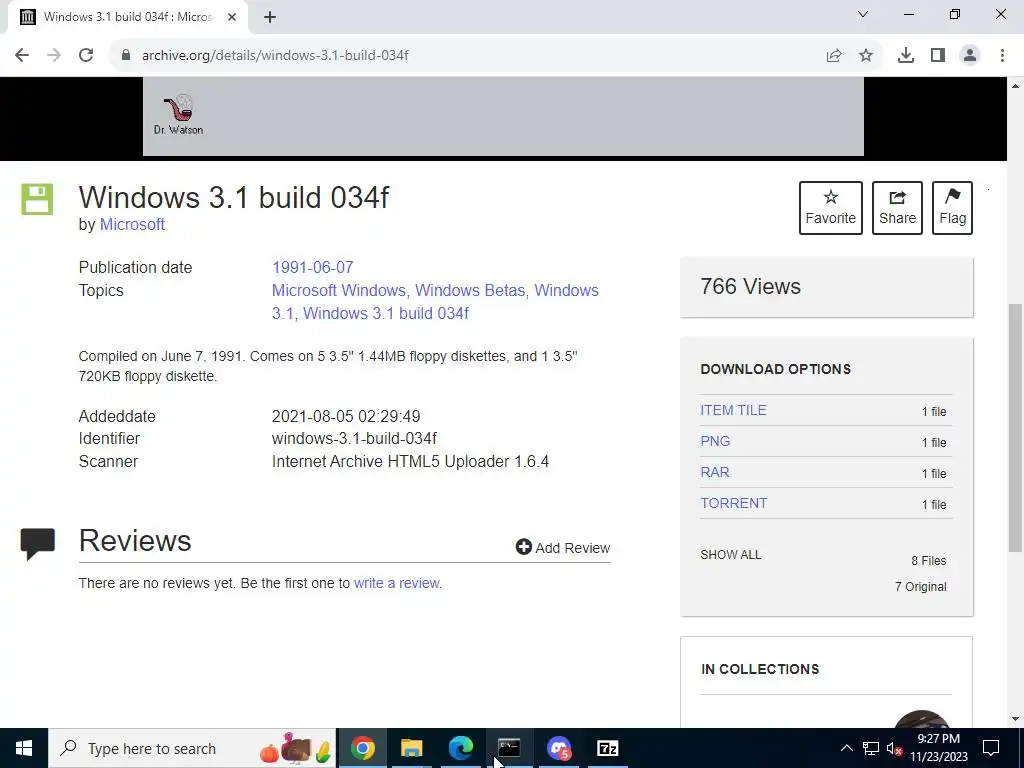Open the command prompt taskbar icon

click(x=509, y=748)
